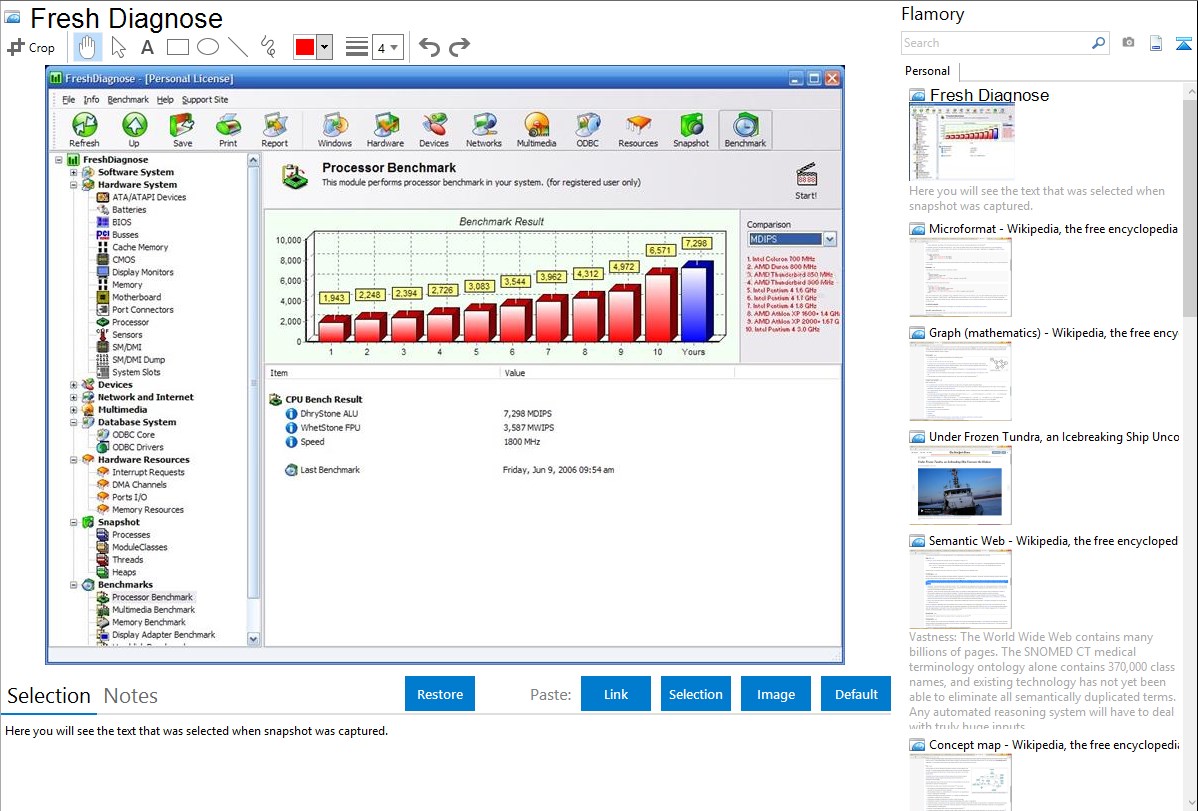Image resolution: width=1198 pixels, height=811 pixels.
Task: Open the Support Site menu
Action: [205, 99]
